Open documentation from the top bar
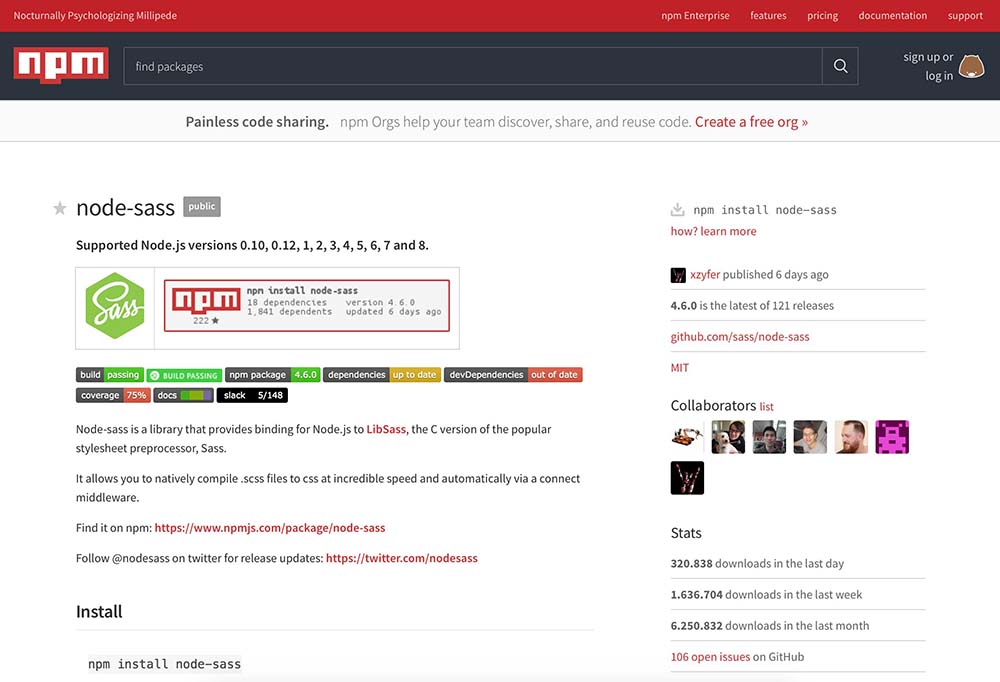The height and width of the screenshot is (682, 1000). (x=893, y=16)
